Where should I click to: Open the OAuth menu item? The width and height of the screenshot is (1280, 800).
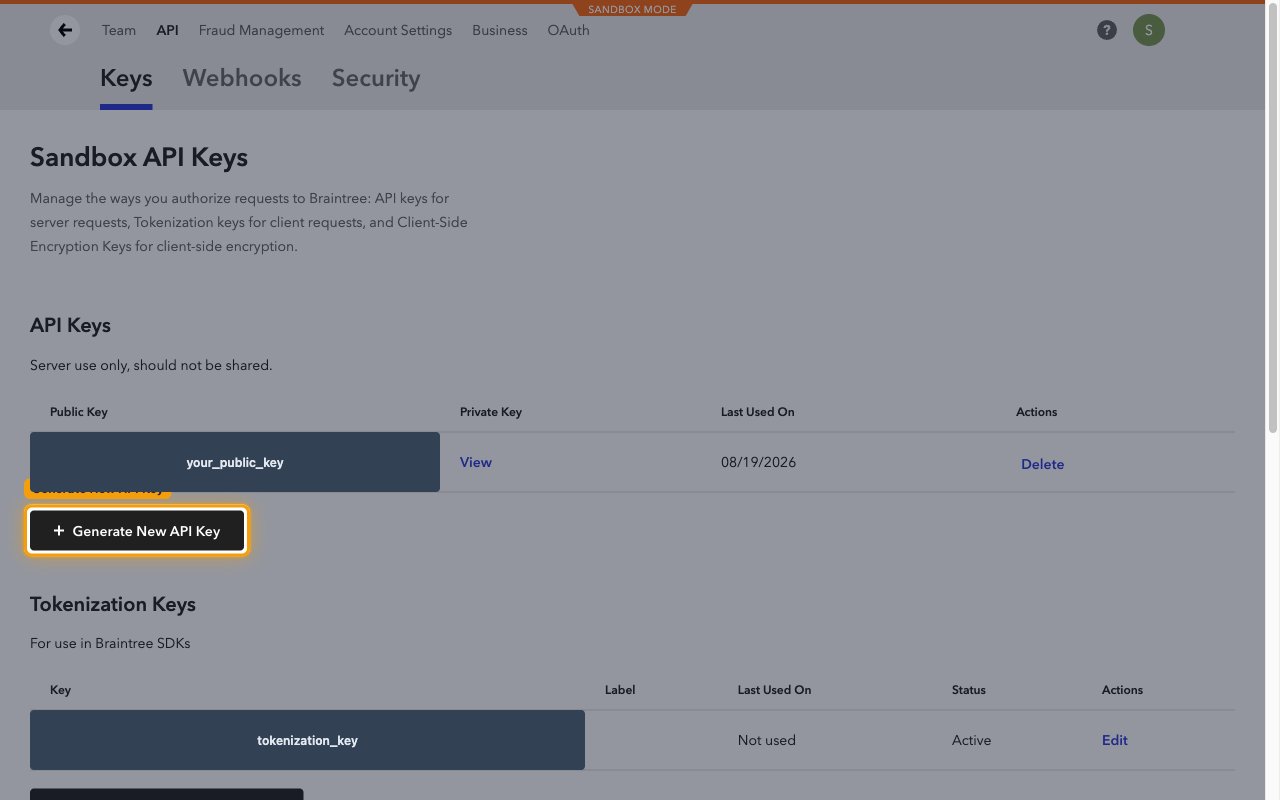pyautogui.click(x=568, y=30)
